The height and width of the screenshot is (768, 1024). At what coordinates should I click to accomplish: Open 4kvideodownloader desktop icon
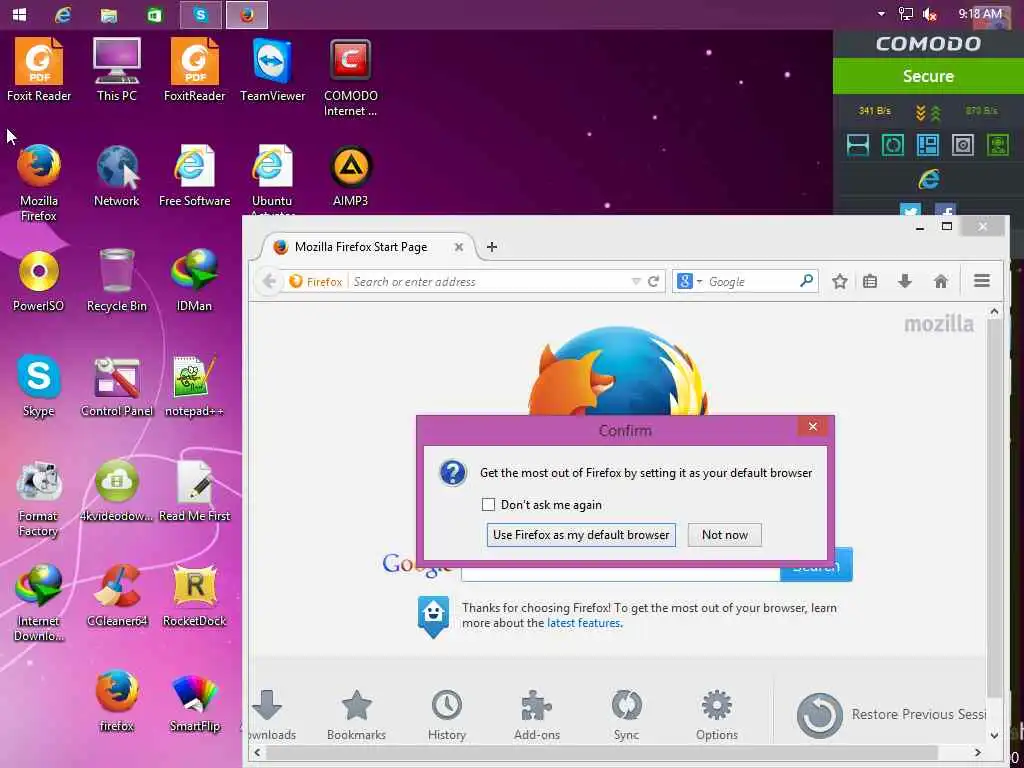[116, 491]
